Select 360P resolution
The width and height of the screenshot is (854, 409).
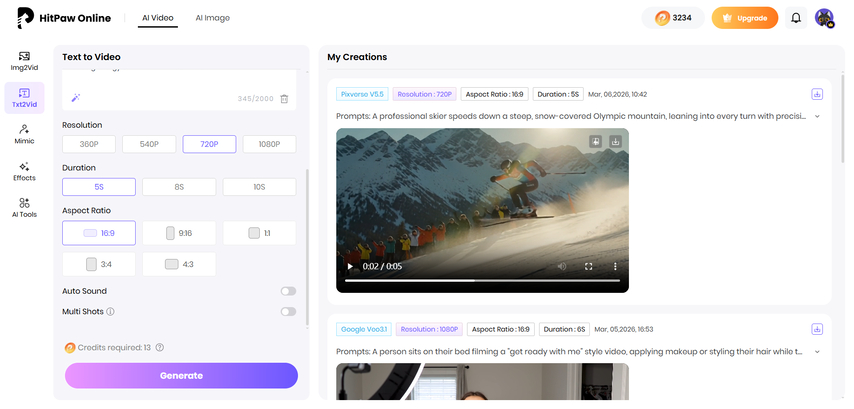(x=89, y=144)
